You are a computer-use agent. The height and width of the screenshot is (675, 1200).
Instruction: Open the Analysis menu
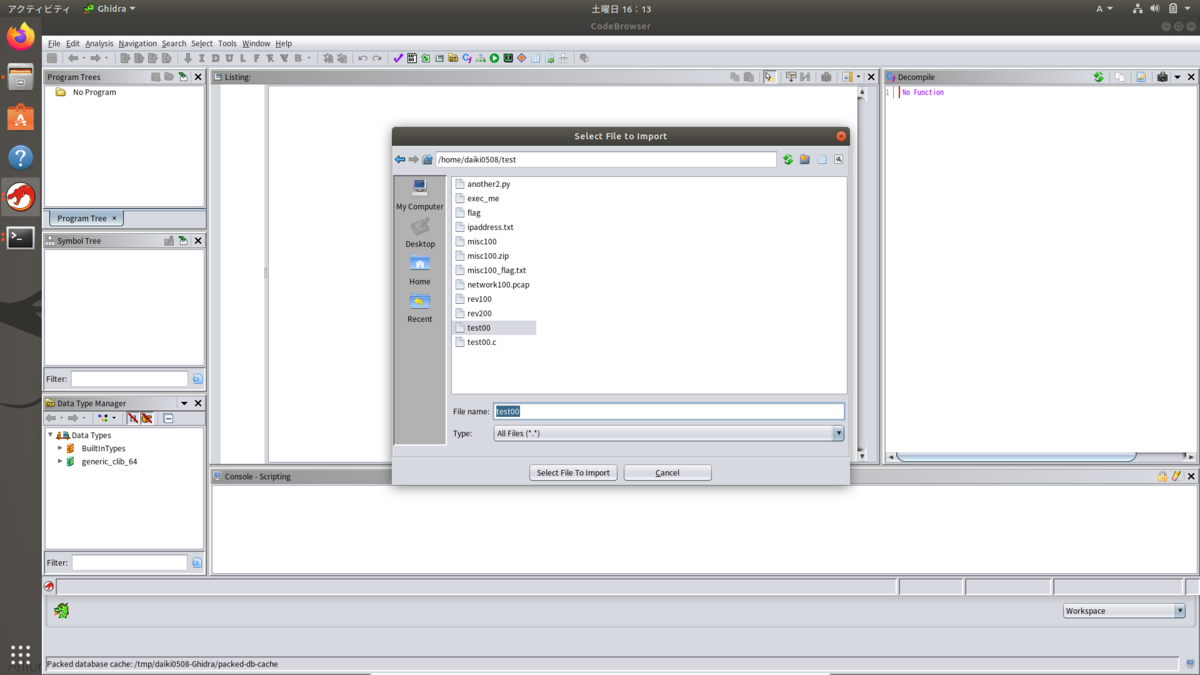coord(99,44)
